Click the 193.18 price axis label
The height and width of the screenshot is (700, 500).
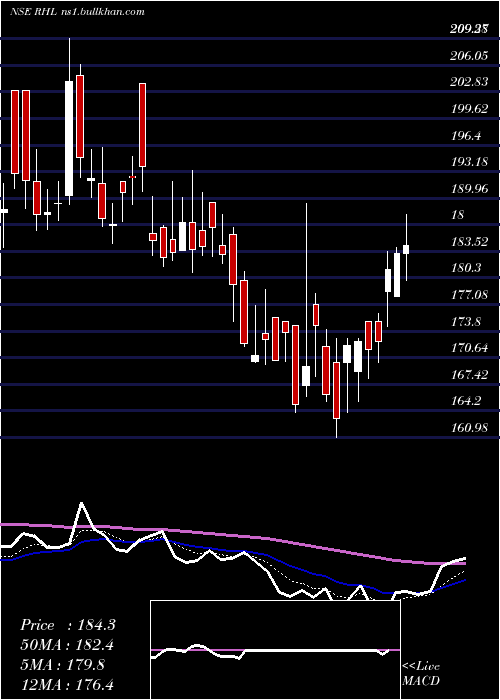pyautogui.click(x=469, y=162)
